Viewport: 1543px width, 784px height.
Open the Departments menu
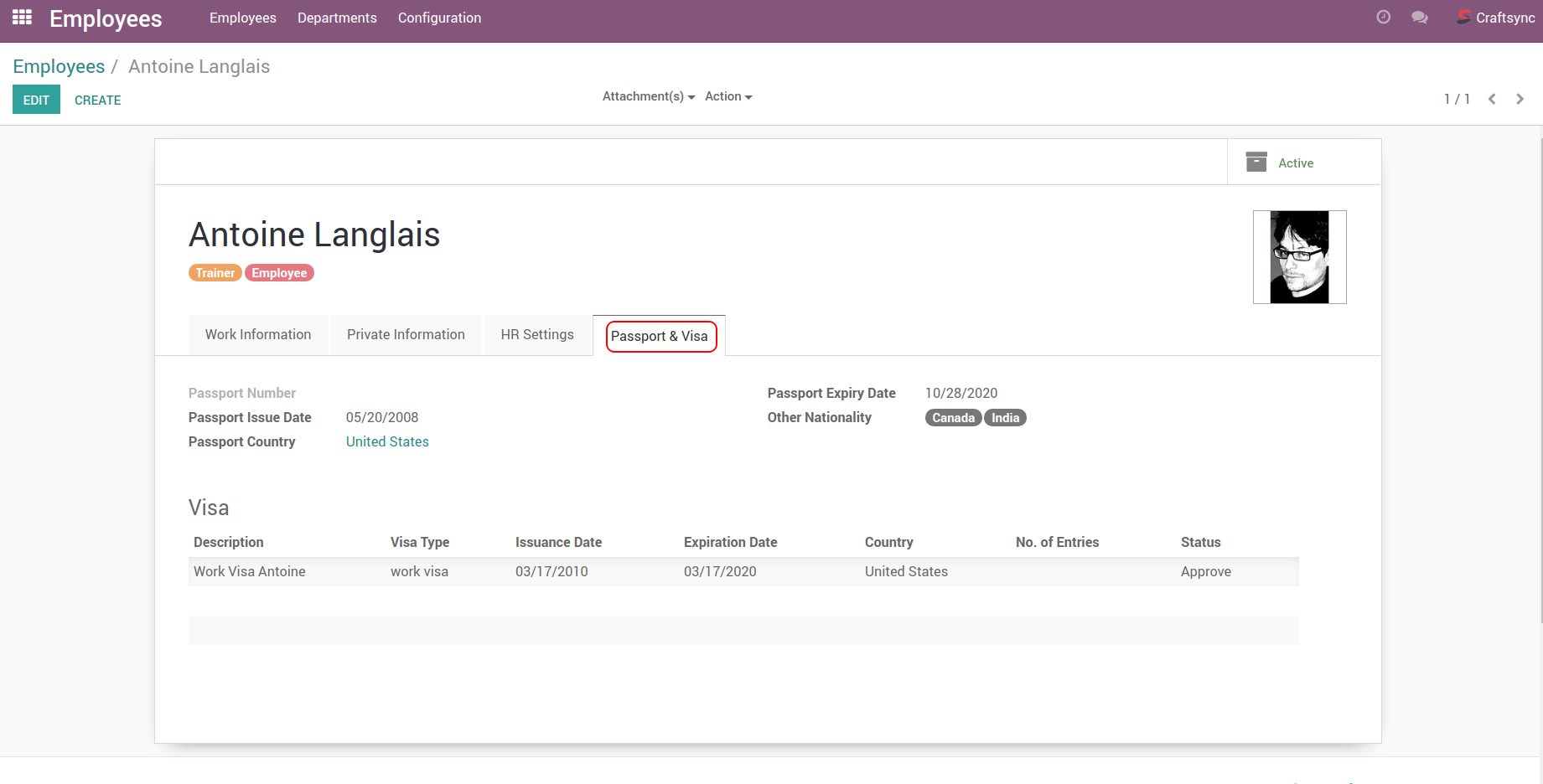[x=337, y=18]
